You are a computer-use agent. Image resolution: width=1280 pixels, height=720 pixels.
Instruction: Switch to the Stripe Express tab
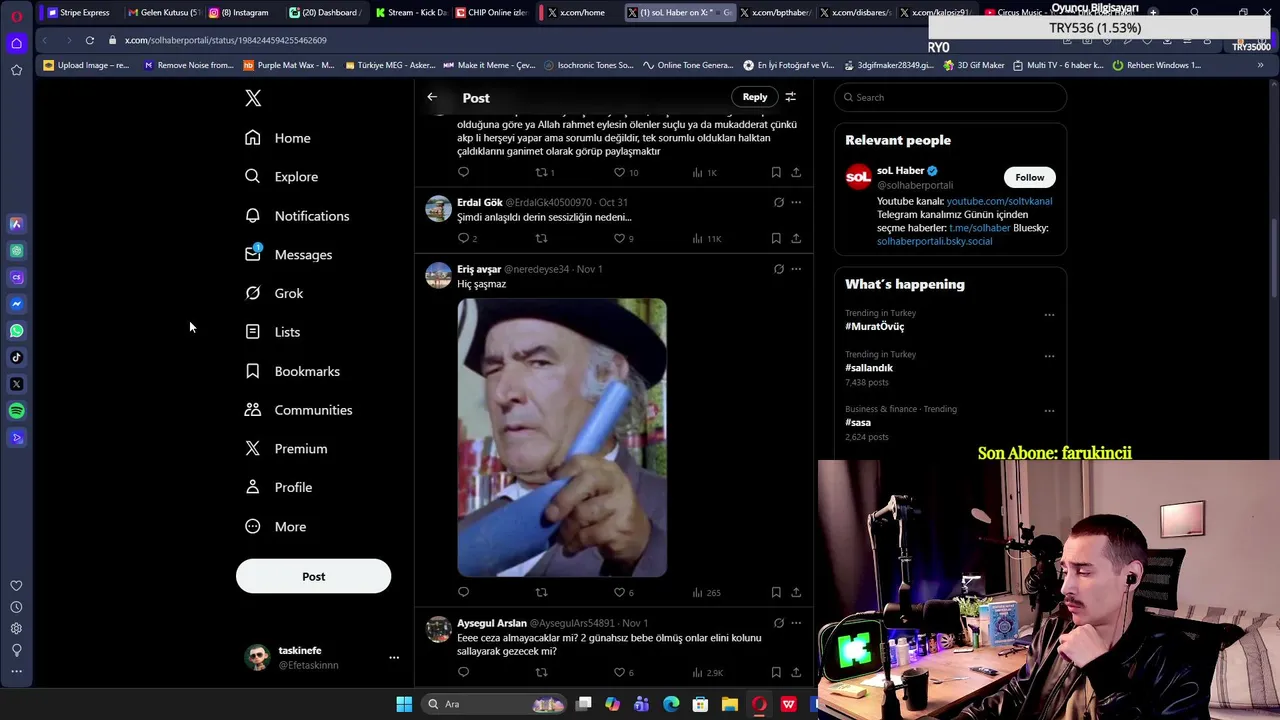[80, 12]
